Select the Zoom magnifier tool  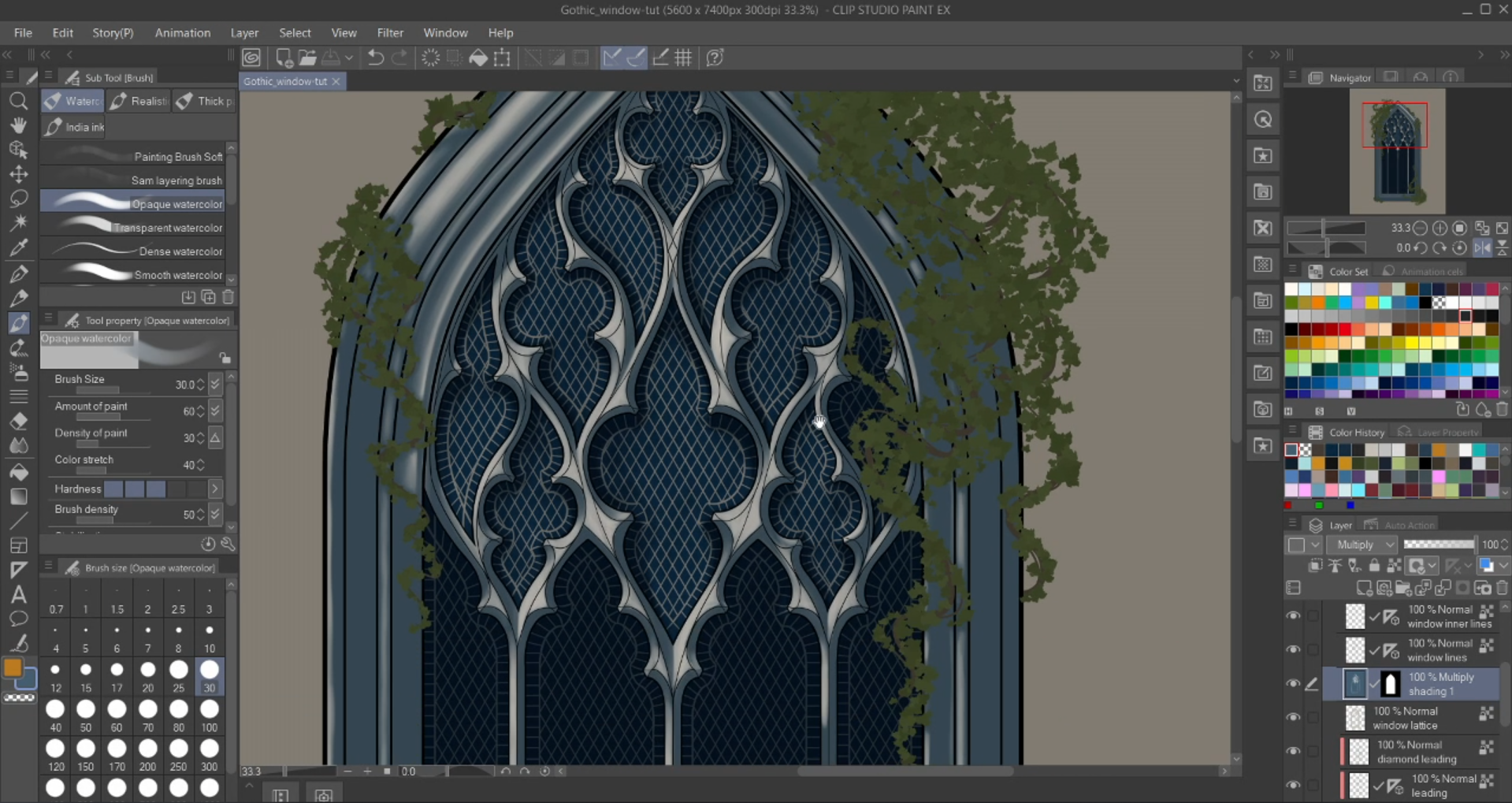(18, 101)
